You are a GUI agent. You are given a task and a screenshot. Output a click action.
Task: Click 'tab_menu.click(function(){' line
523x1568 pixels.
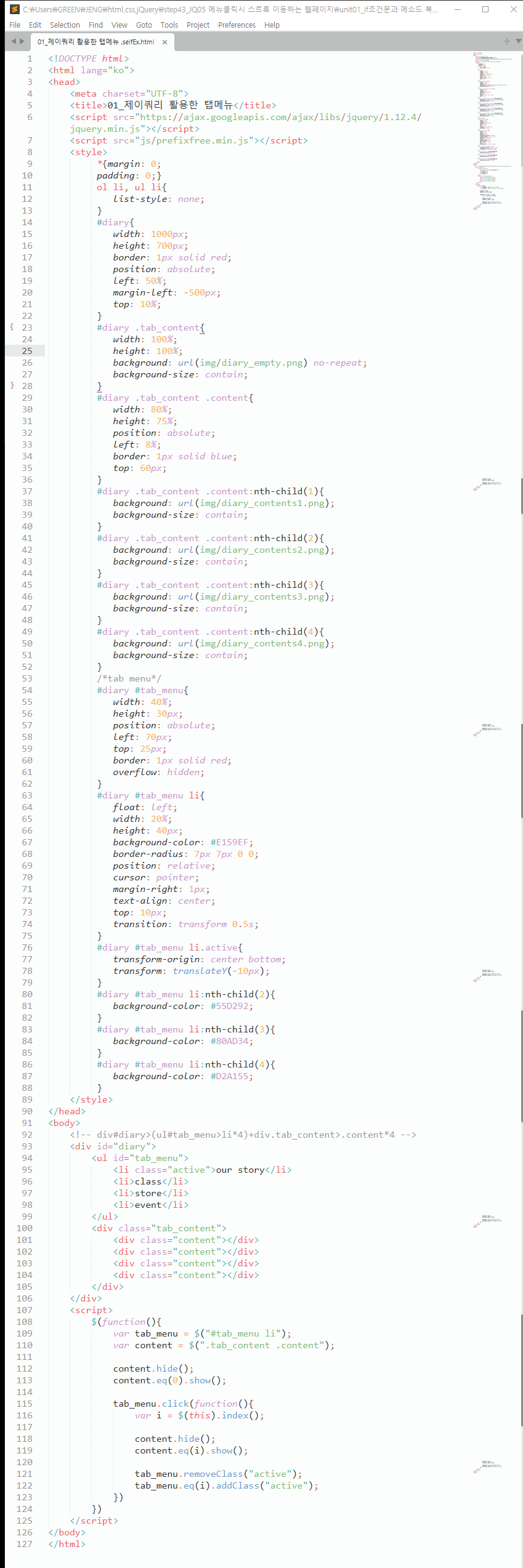(x=183, y=1404)
